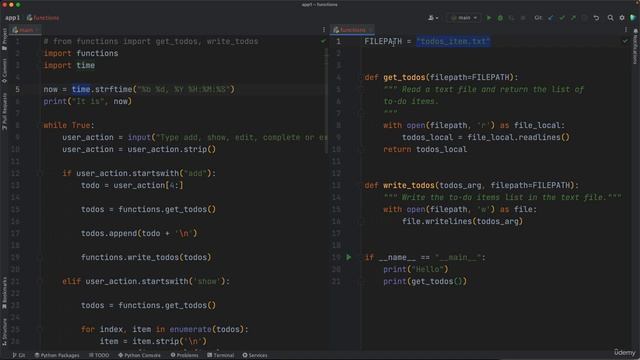Open Search Everywhere magnifier icon
640x360 pixels.
610,18
